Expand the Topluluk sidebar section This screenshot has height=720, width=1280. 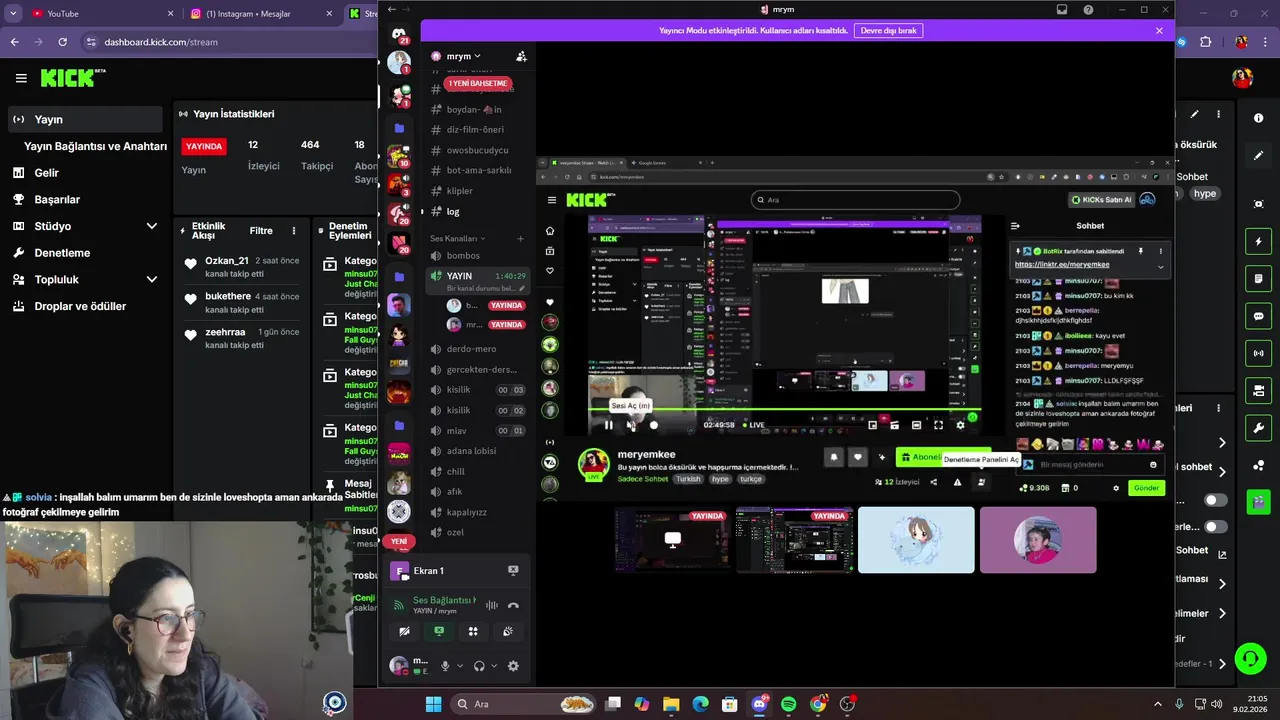(x=152, y=279)
